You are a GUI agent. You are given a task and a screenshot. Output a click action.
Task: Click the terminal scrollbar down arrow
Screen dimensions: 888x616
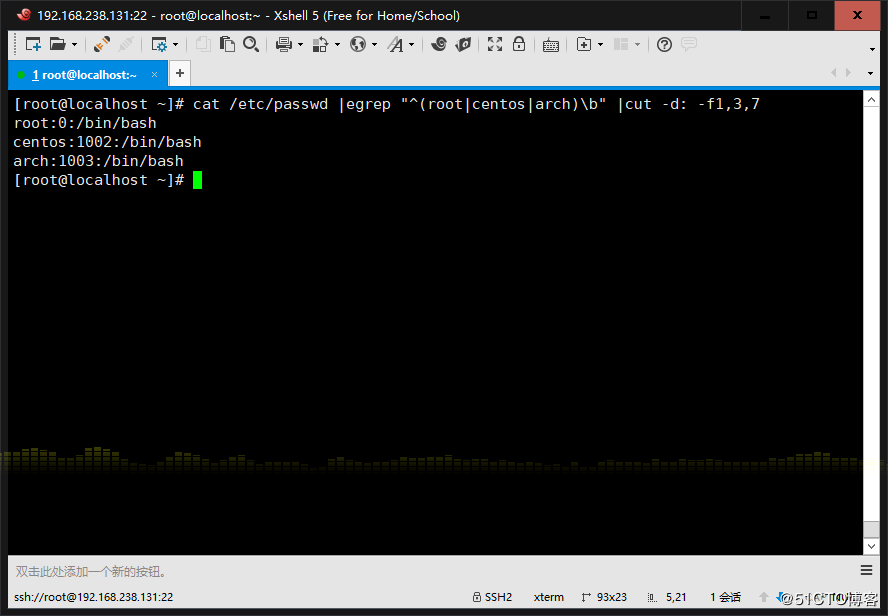tap(871, 544)
